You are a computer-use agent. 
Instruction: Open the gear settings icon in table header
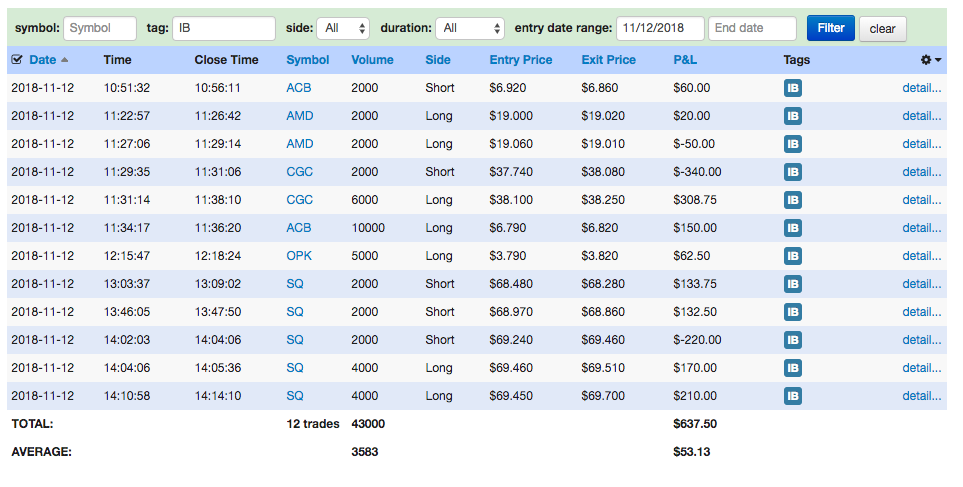tap(926, 60)
